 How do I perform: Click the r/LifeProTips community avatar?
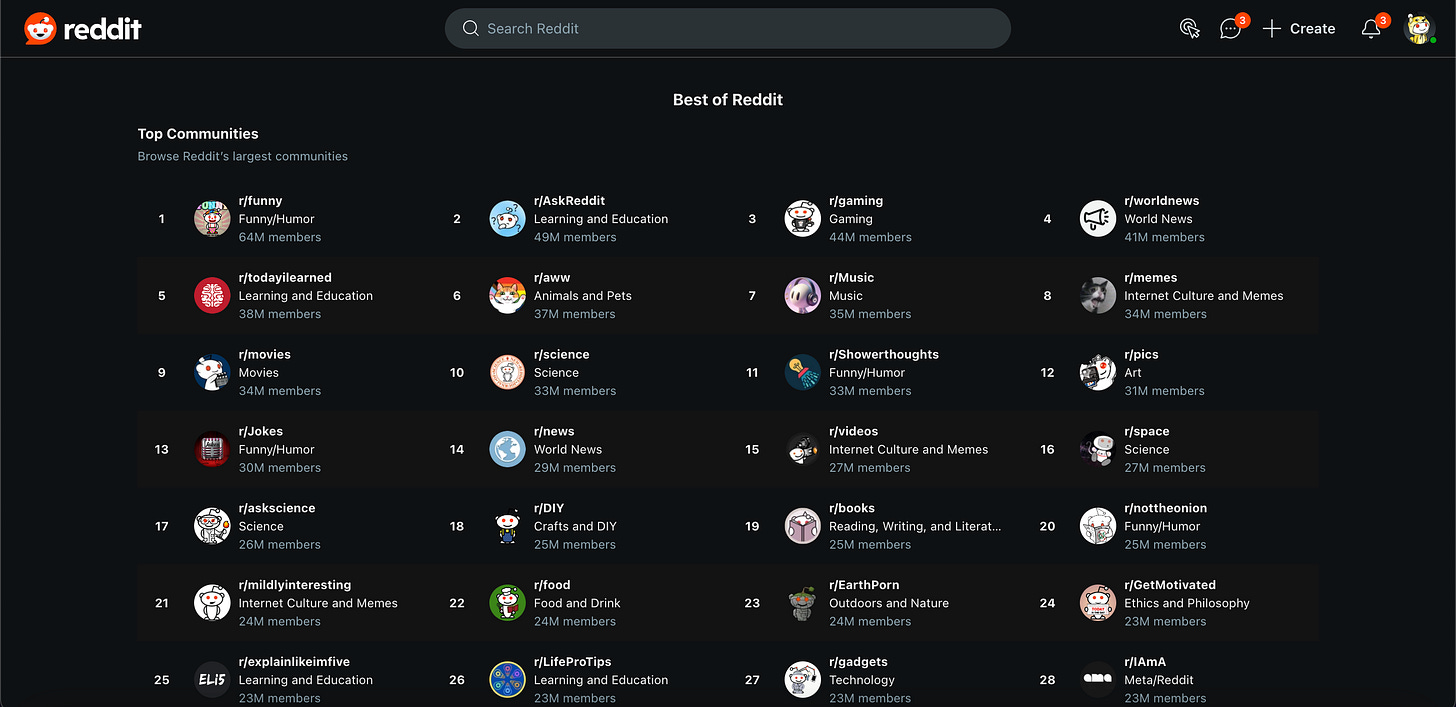(507, 680)
